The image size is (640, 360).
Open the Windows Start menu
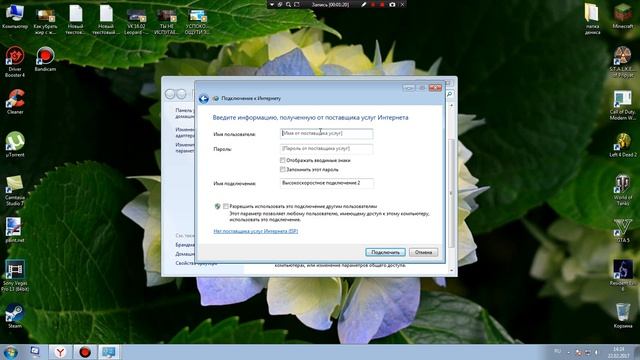10,352
